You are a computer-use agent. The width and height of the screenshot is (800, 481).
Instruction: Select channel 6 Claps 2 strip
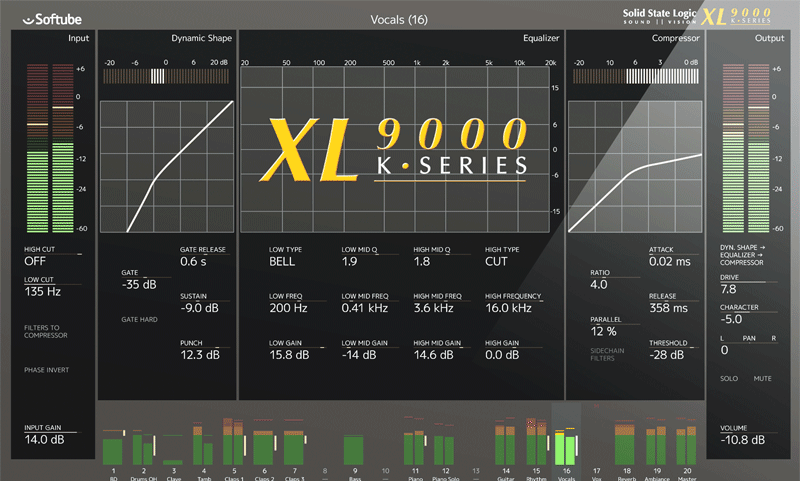(x=264, y=448)
